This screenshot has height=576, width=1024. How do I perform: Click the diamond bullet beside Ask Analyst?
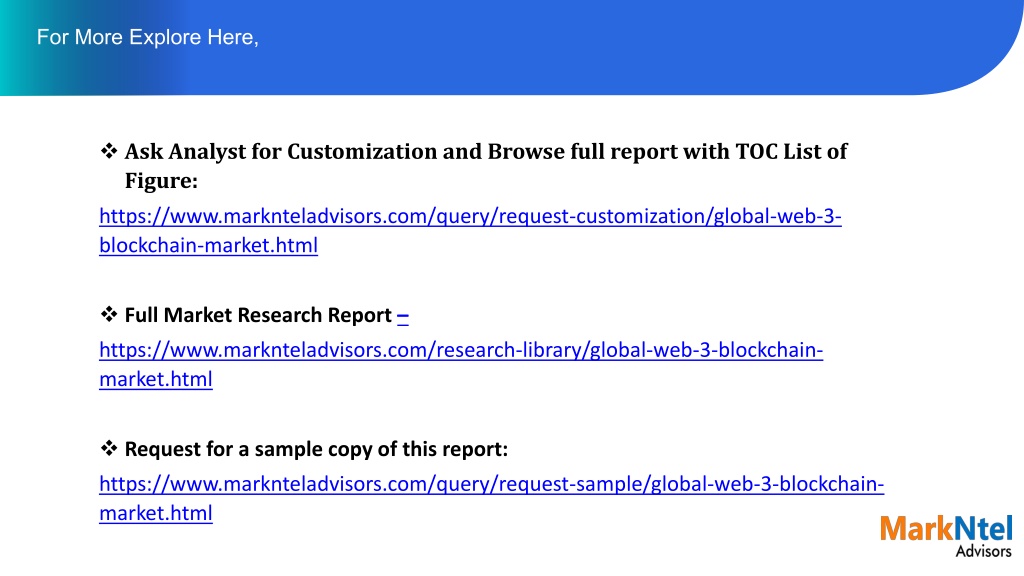click(x=108, y=152)
